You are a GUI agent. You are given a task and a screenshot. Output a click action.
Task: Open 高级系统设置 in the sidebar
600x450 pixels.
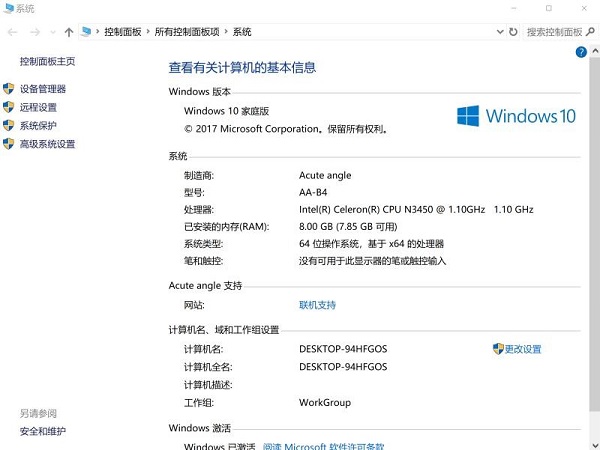tap(47, 144)
